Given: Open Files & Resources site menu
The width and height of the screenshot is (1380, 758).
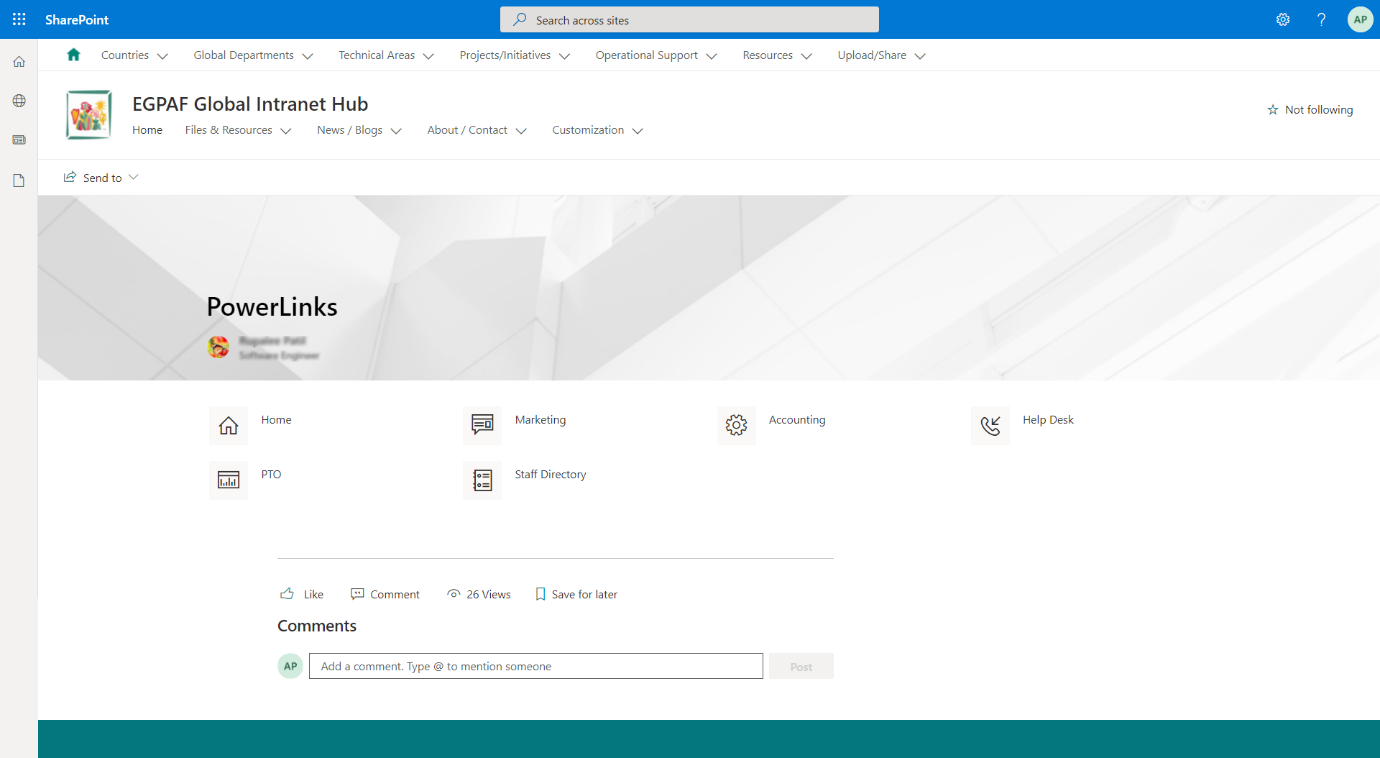Looking at the screenshot, I should [228, 130].
